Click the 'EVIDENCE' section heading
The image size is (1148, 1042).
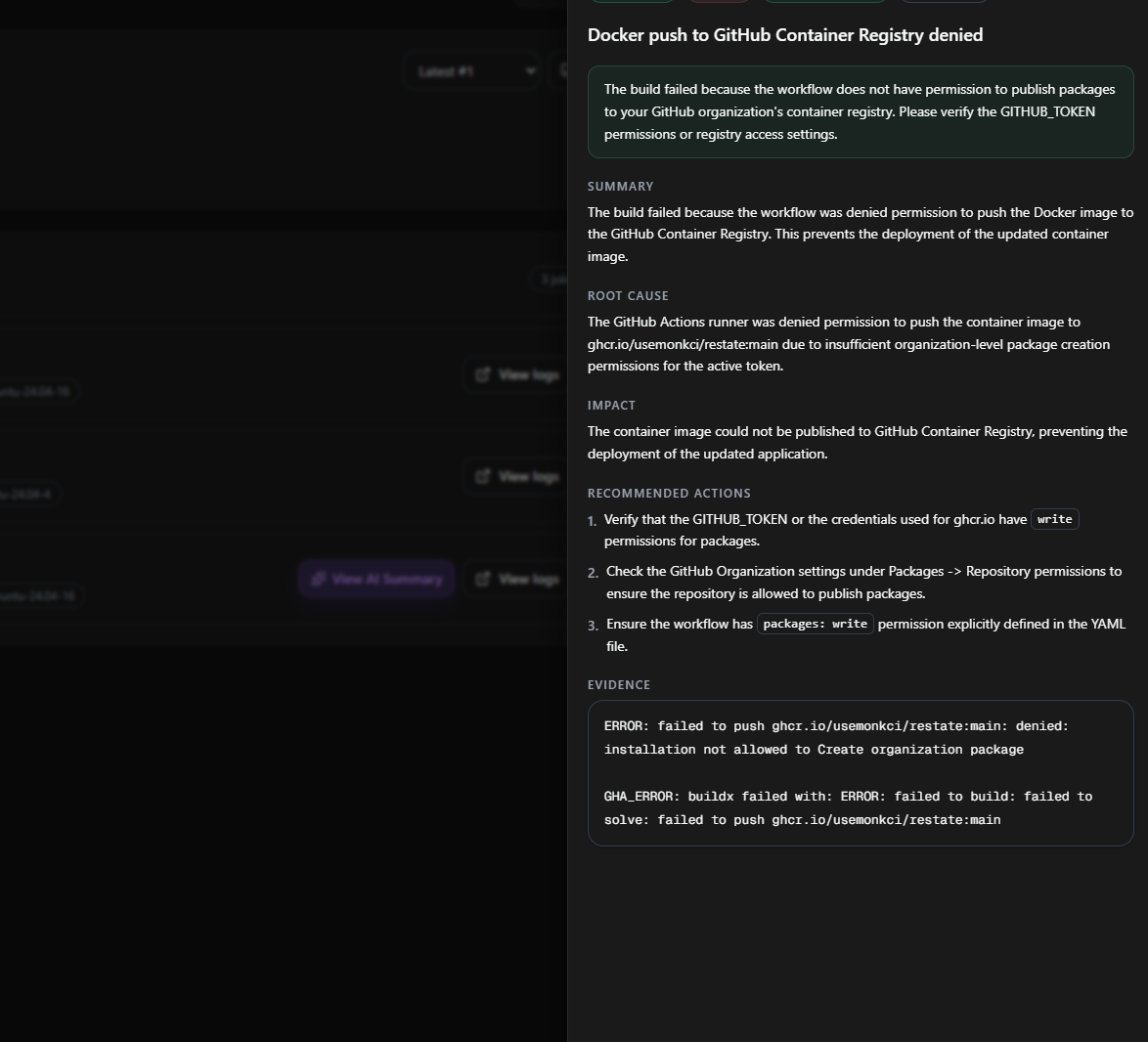click(619, 685)
